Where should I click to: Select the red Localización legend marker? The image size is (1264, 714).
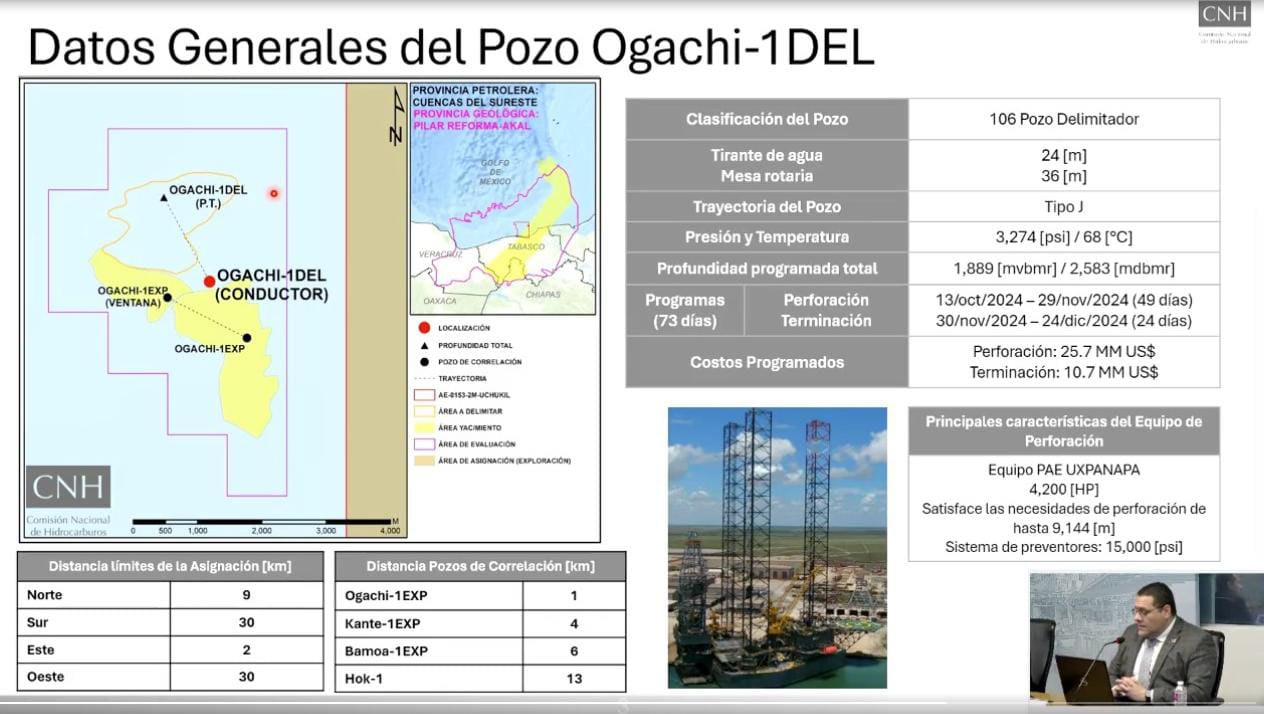424,327
